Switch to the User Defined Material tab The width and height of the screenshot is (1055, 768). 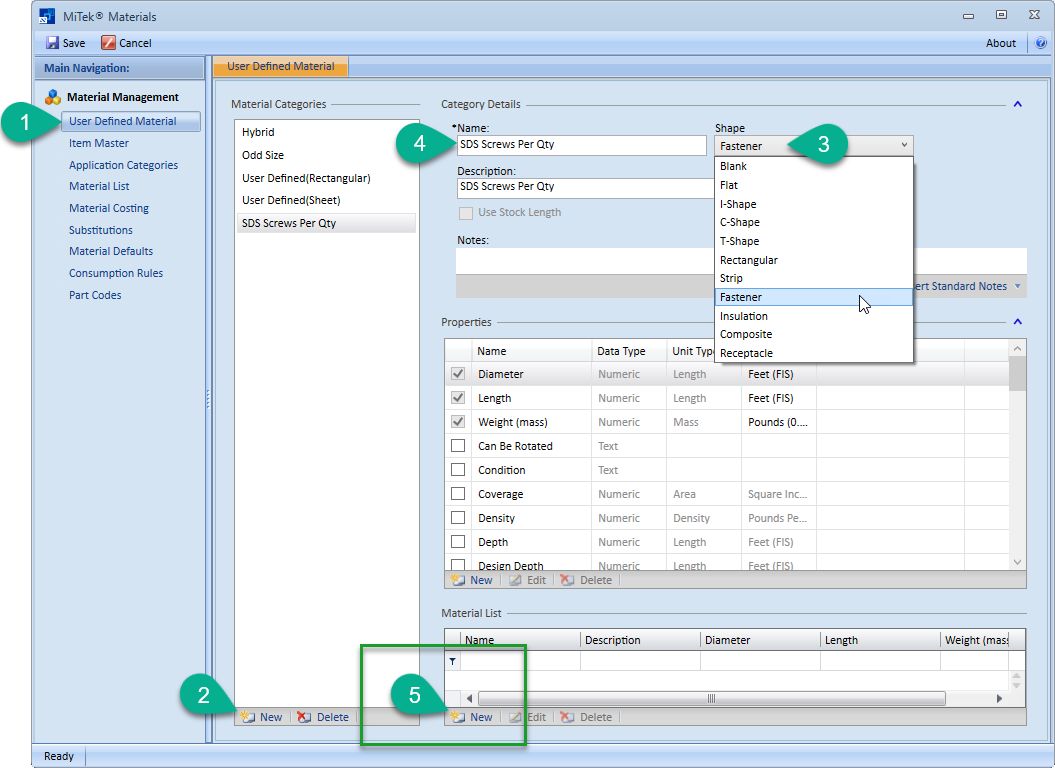tap(281, 66)
